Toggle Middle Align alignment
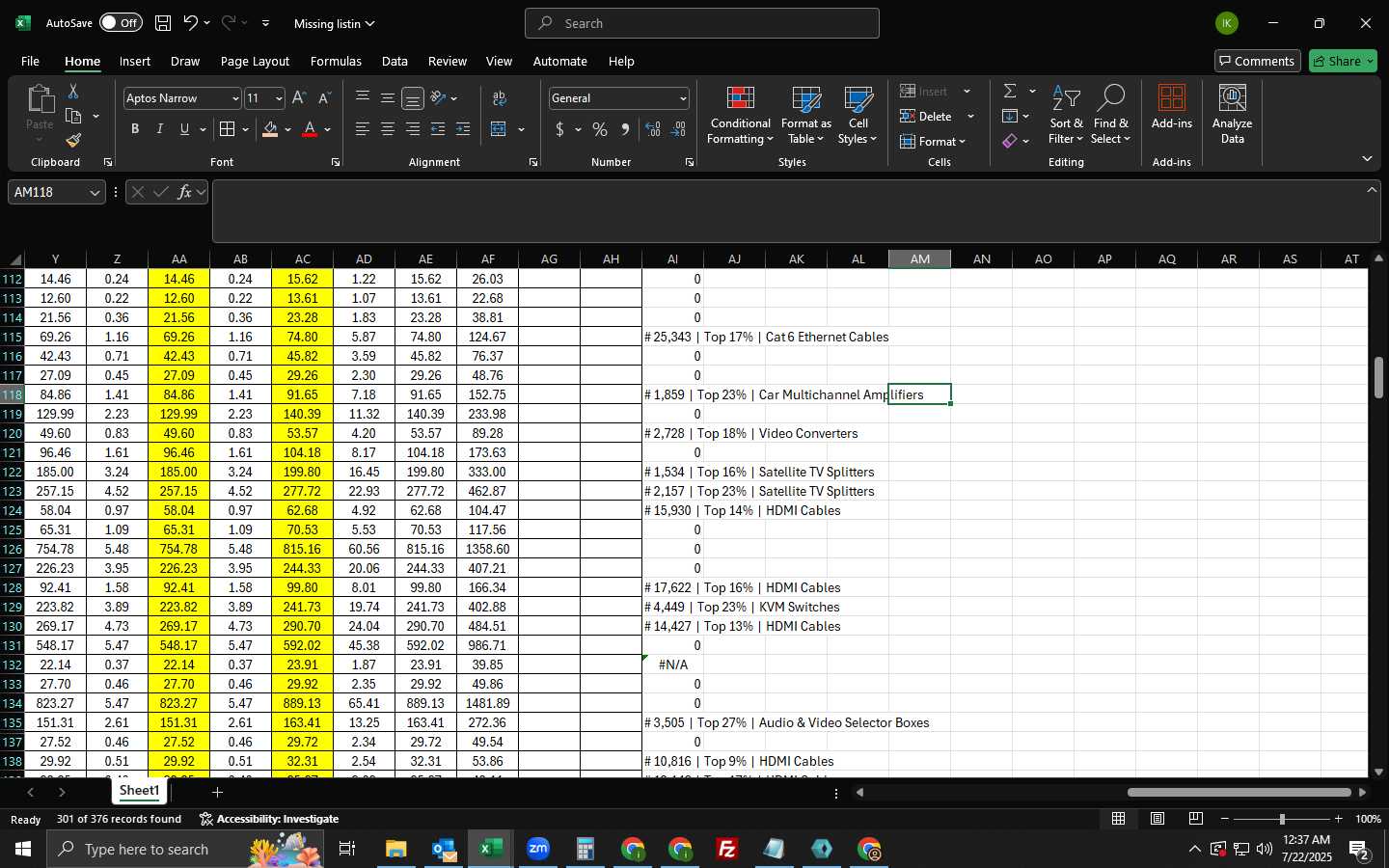The image size is (1389, 868). click(388, 97)
